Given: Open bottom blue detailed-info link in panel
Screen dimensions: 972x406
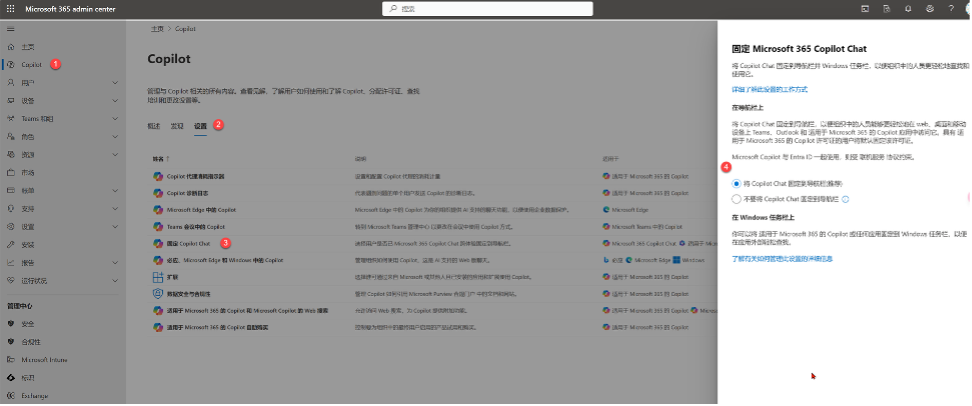Looking at the screenshot, I should [x=782, y=258].
